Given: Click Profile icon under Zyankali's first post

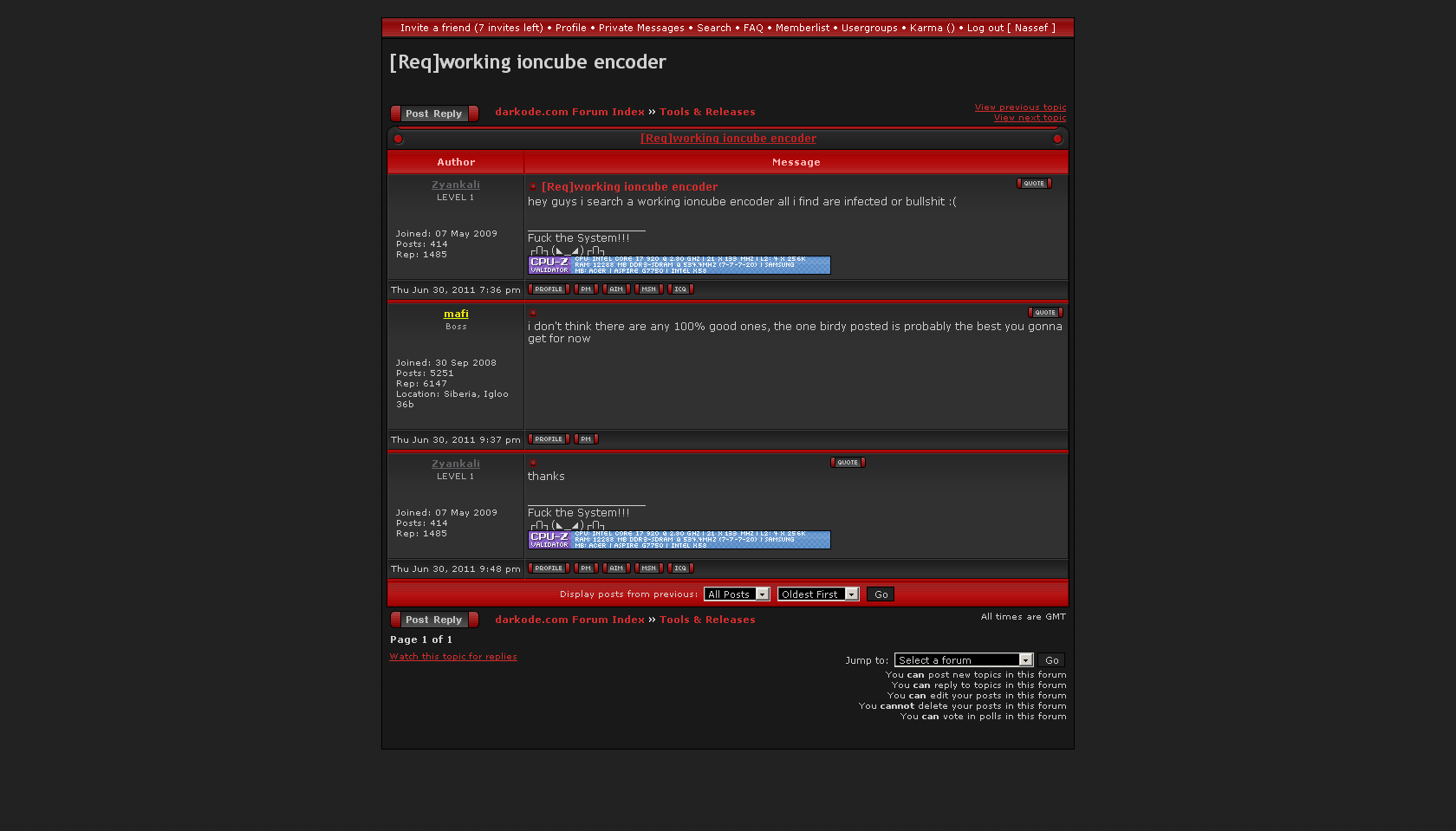Looking at the screenshot, I should 549,289.
